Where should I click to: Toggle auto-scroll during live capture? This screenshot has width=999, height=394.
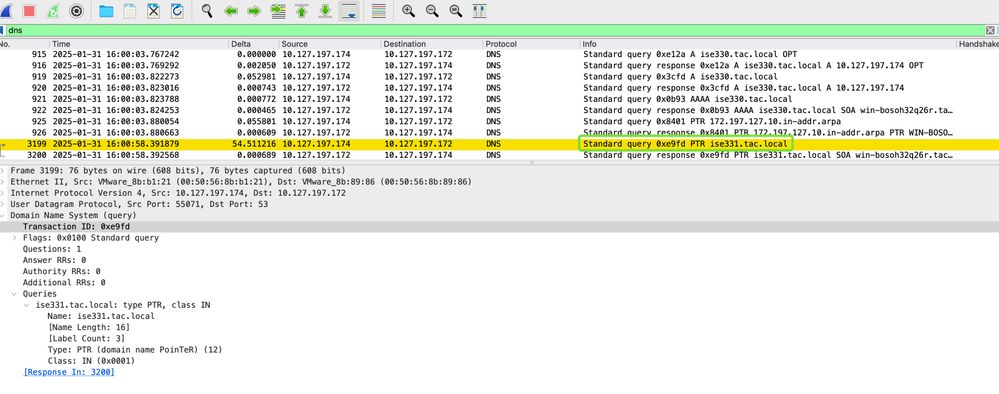[x=349, y=10]
